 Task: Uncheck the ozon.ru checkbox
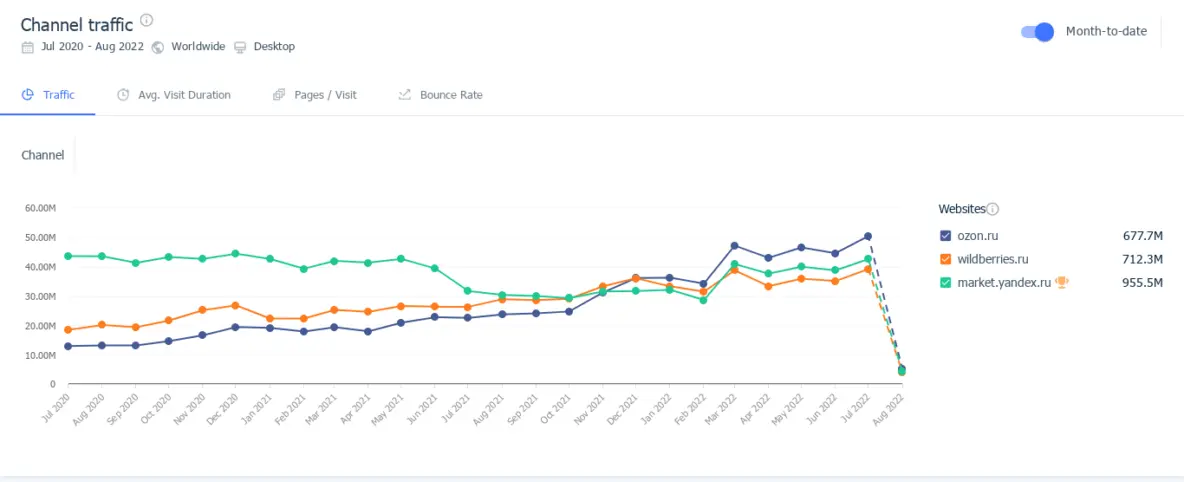[945, 236]
